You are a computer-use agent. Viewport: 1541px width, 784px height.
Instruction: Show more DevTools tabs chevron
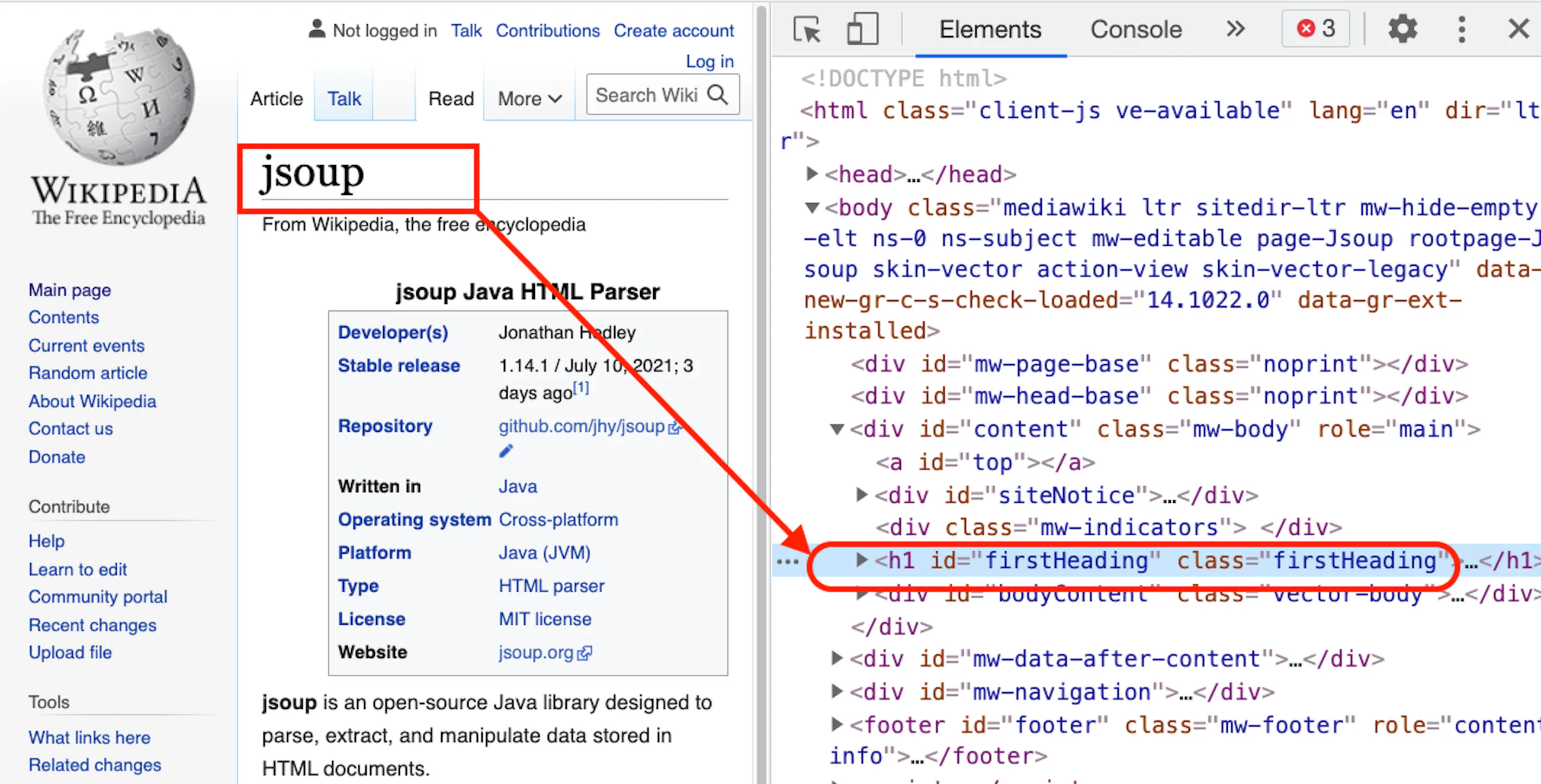pyautogui.click(x=1235, y=28)
